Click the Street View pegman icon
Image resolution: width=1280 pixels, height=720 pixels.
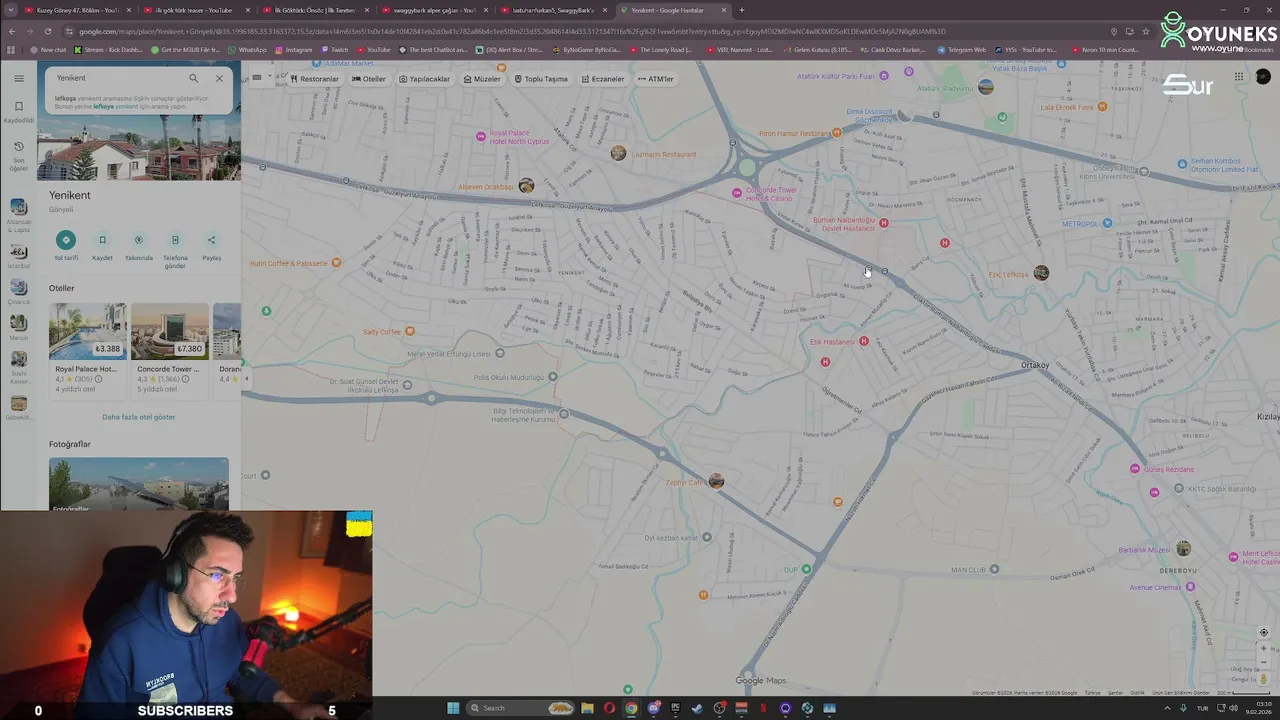pyautogui.click(x=1263, y=679)
